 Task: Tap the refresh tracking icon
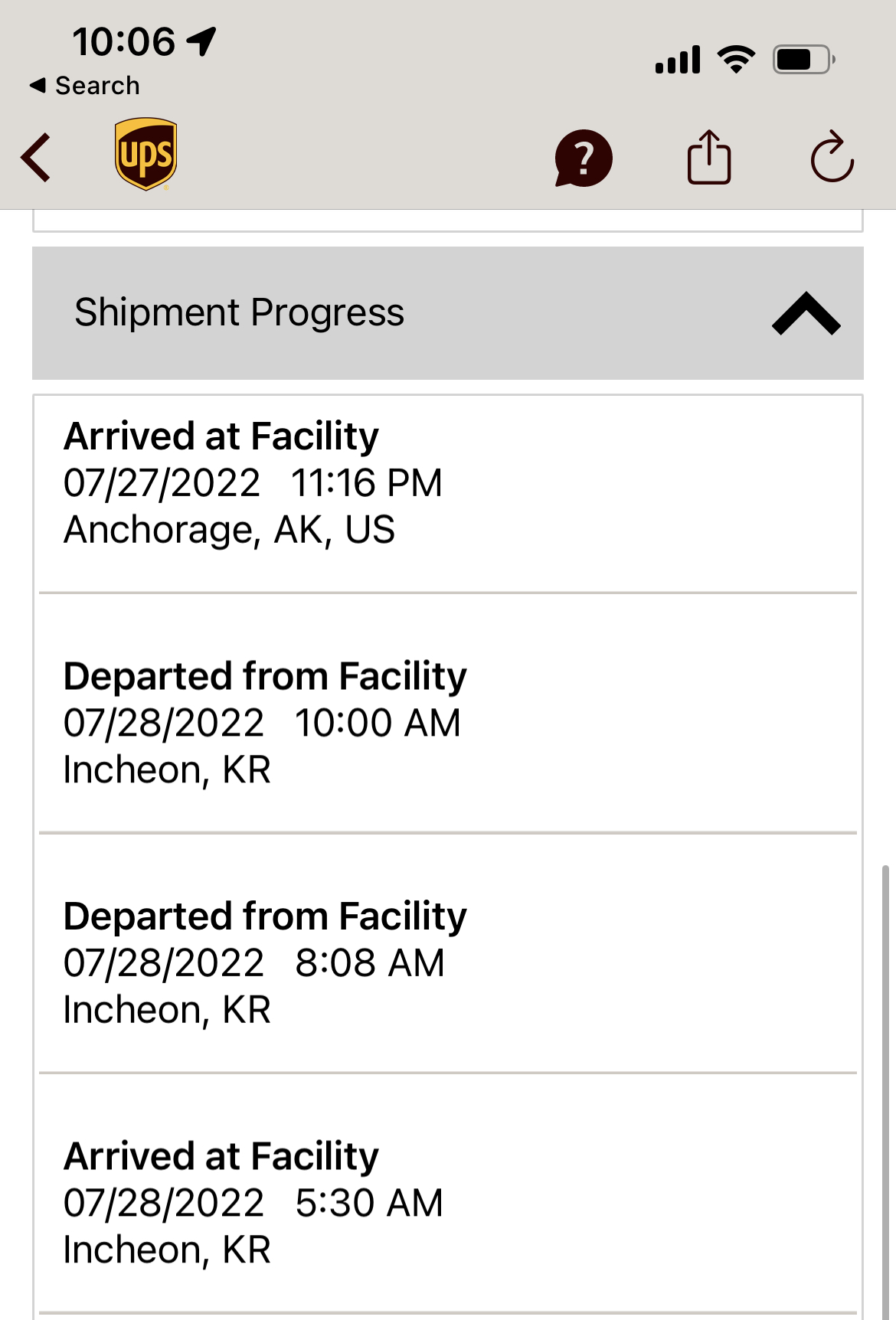click(x=832, y=158)
